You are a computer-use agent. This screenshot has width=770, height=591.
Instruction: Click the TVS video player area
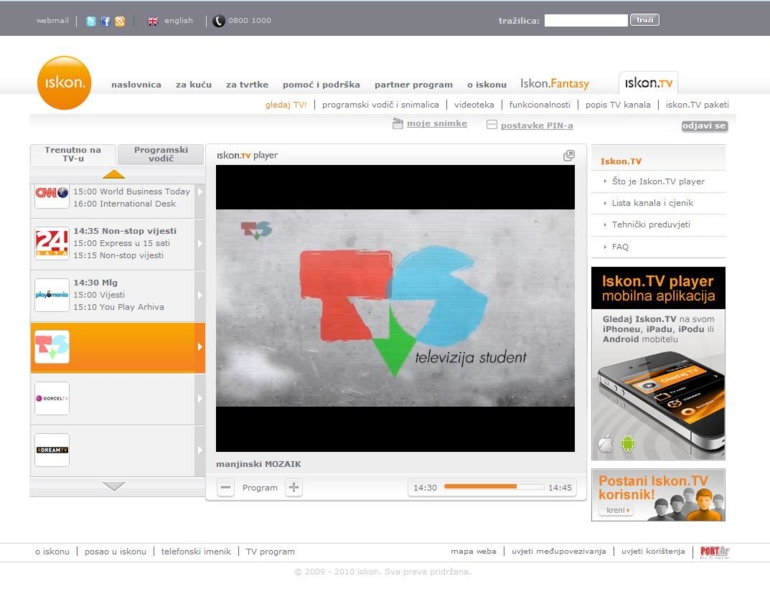(395, 309)
